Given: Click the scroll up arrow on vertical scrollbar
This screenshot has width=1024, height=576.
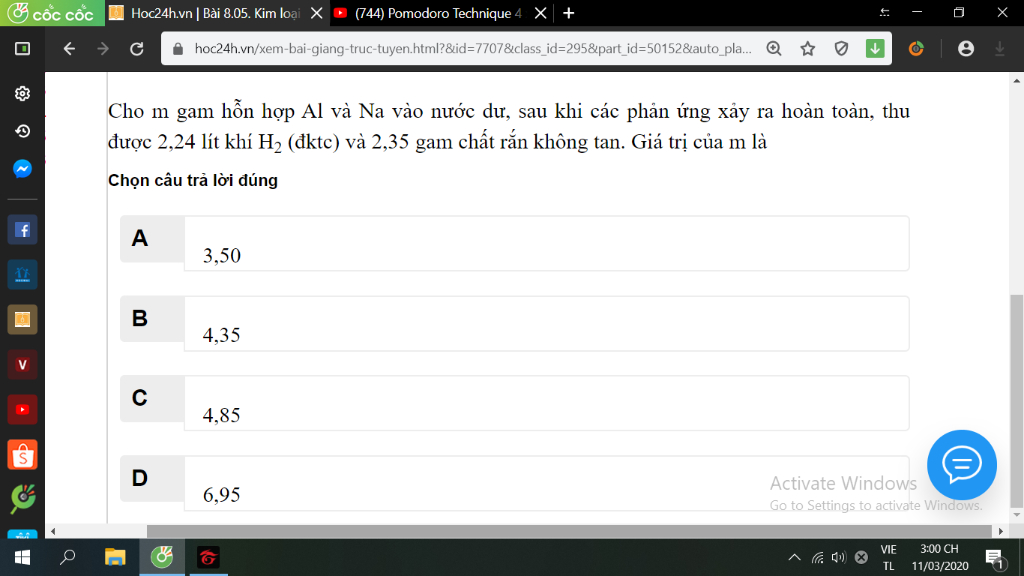Looking at the screenshot, I should click(x=1017, y=80).
